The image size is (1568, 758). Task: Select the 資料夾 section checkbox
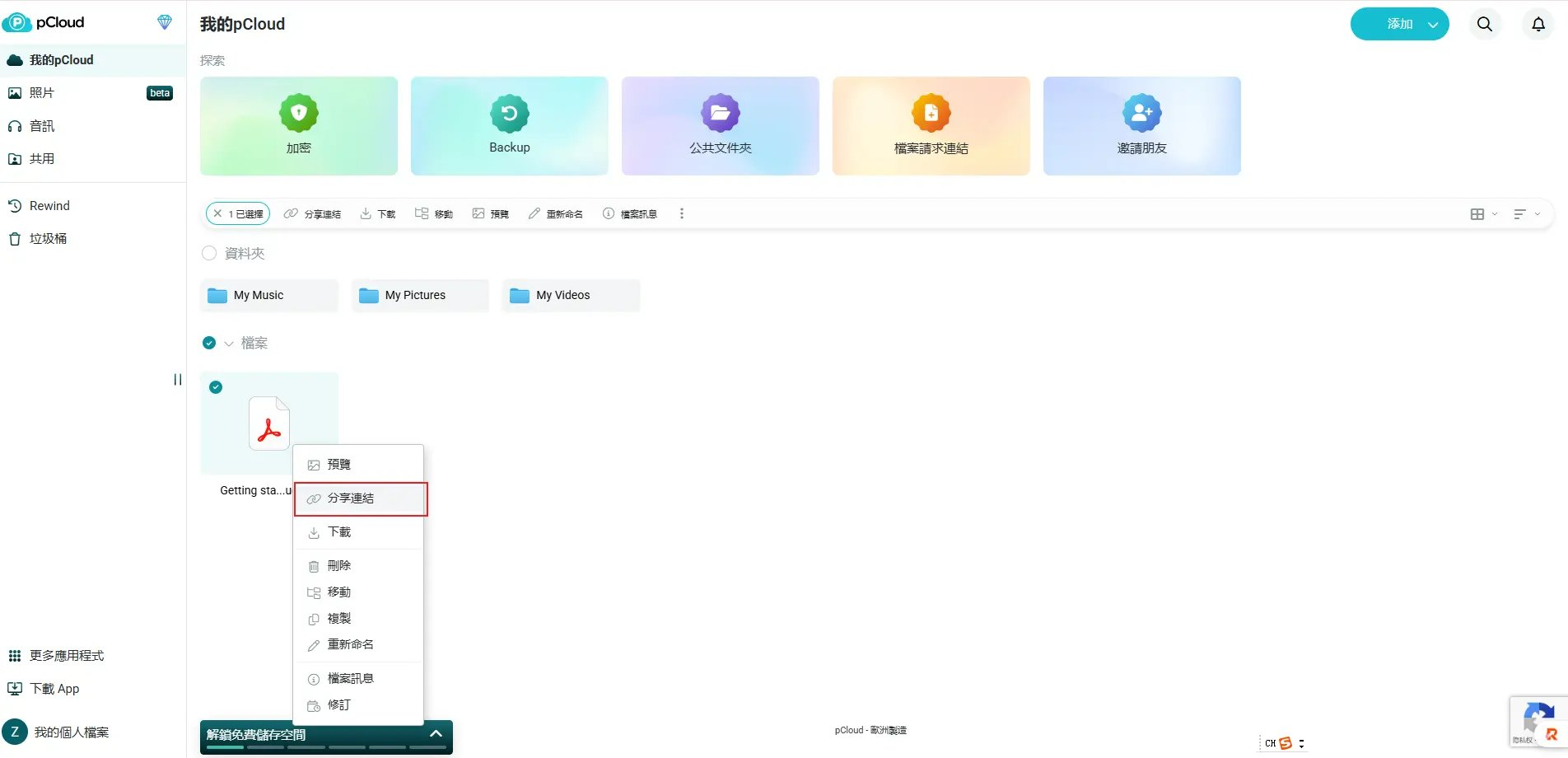coord(209,253)
